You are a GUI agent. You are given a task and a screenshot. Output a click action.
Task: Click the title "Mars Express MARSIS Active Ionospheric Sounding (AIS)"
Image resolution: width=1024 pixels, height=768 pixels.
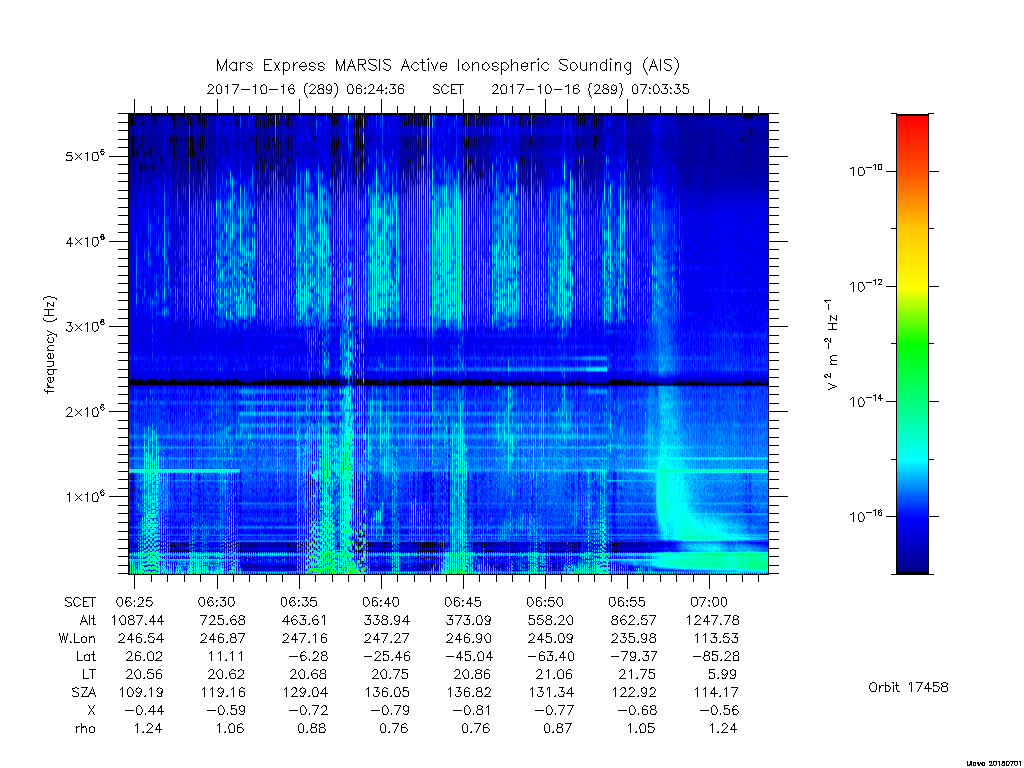447,66
